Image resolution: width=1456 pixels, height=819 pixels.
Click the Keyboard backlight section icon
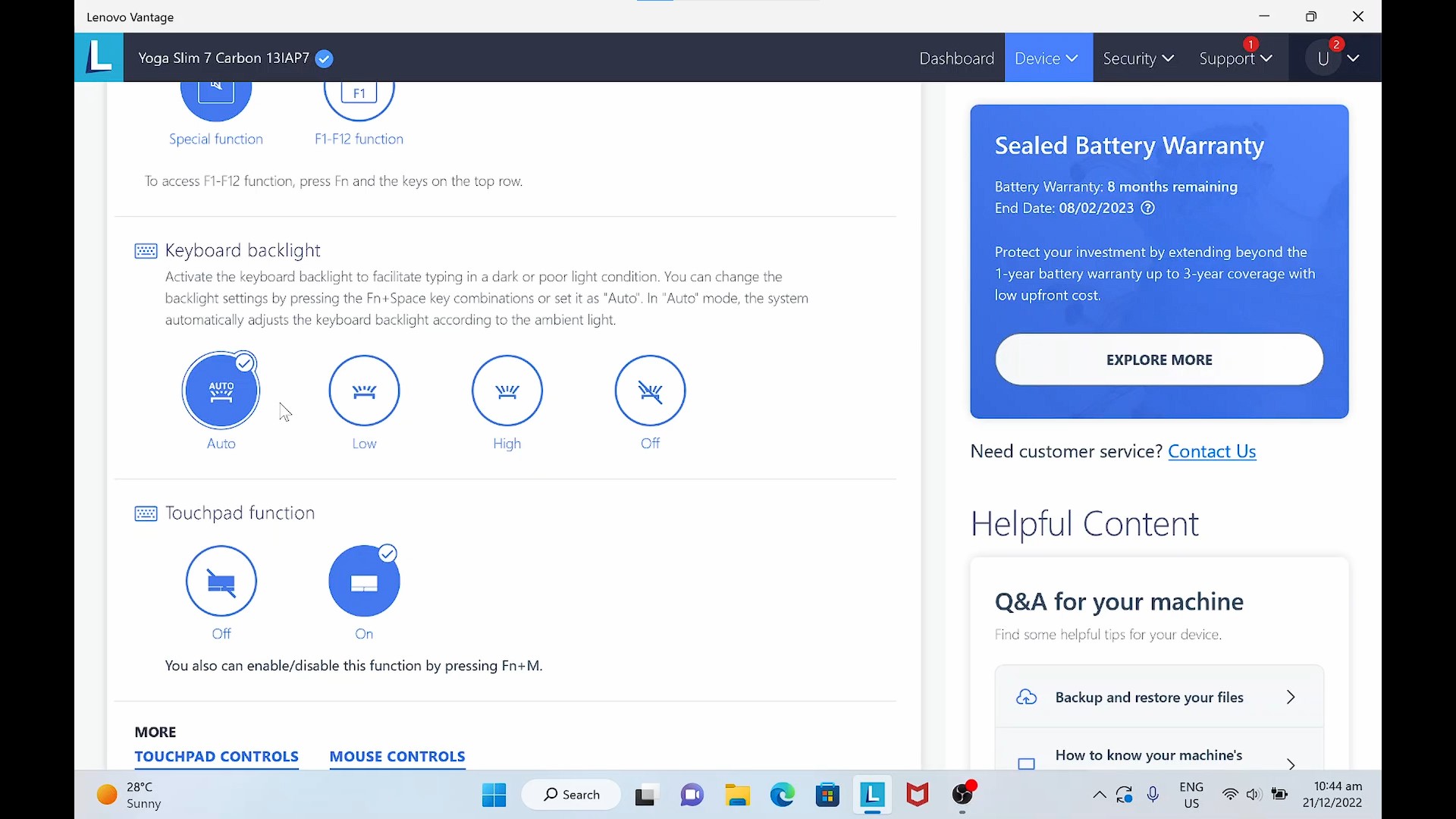click(146, 251)
